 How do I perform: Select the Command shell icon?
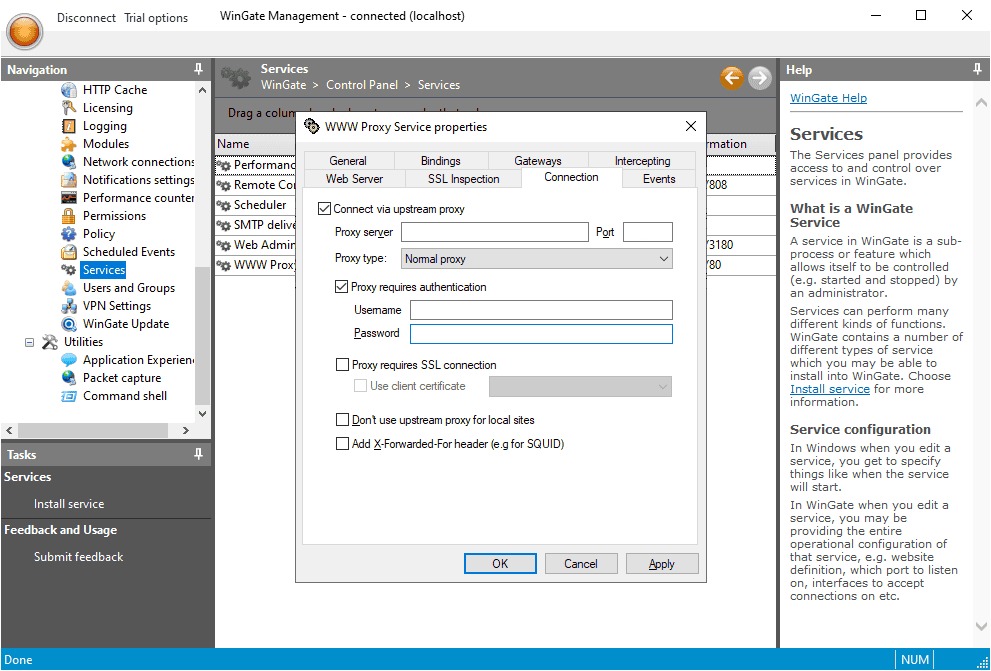pos(68,396)
